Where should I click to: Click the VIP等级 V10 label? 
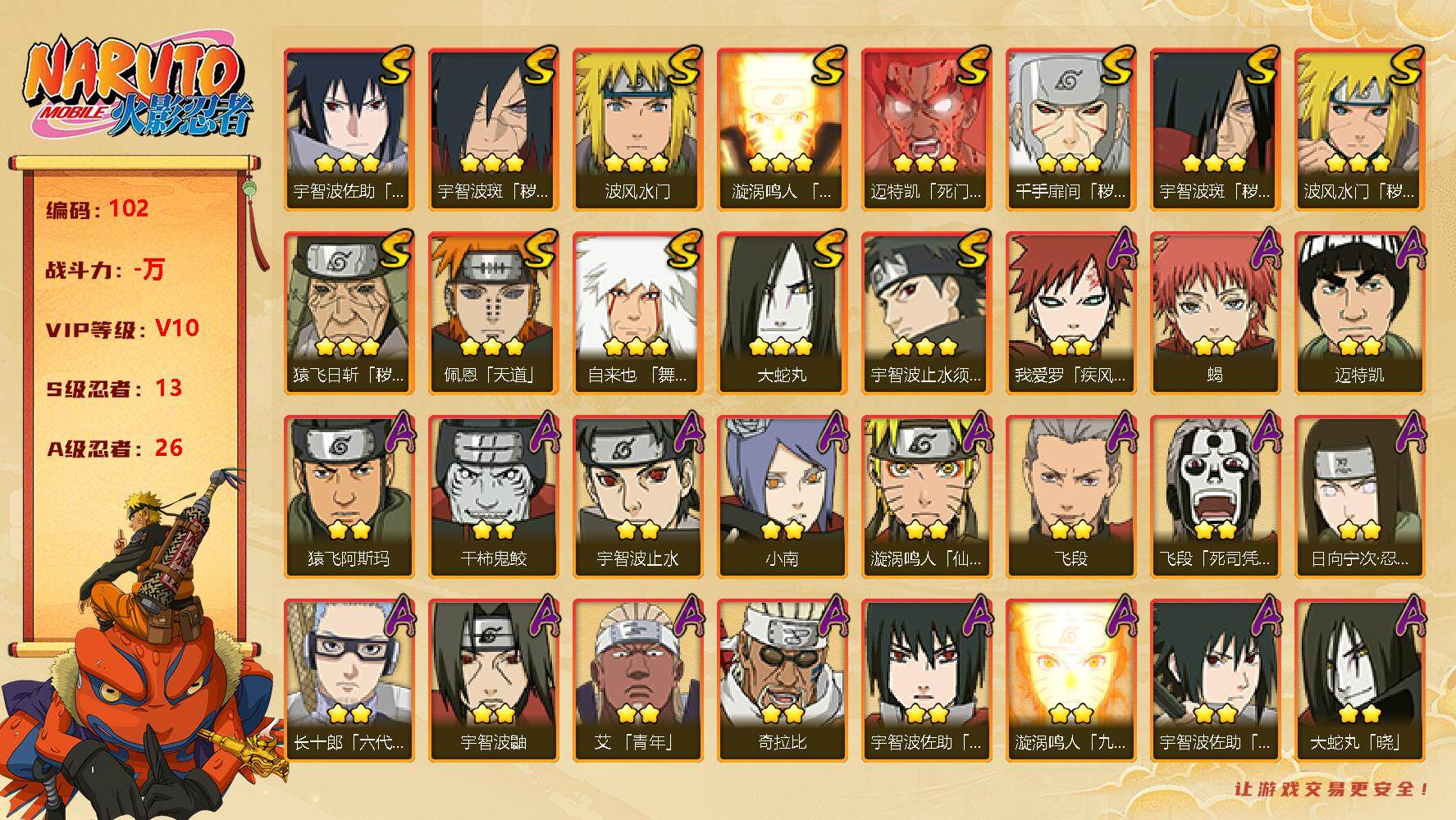[123, 329]
